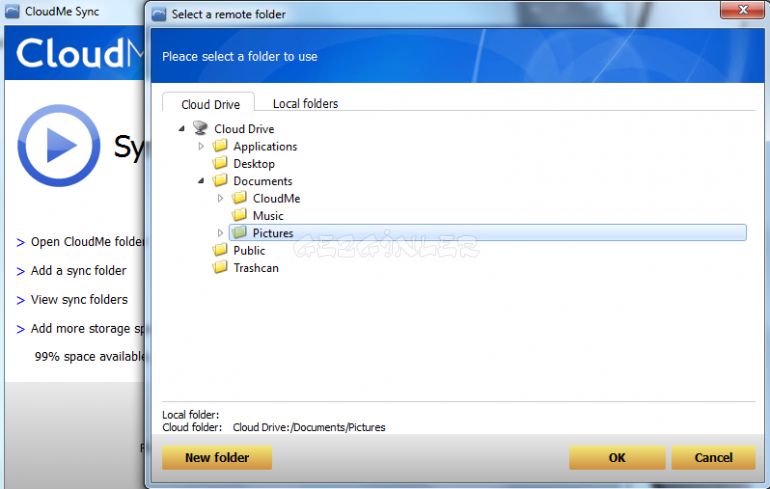The width and height of the screenshot is (770, 489).
Task: Click Add a sync folder link
Action: tap(79, 271)
